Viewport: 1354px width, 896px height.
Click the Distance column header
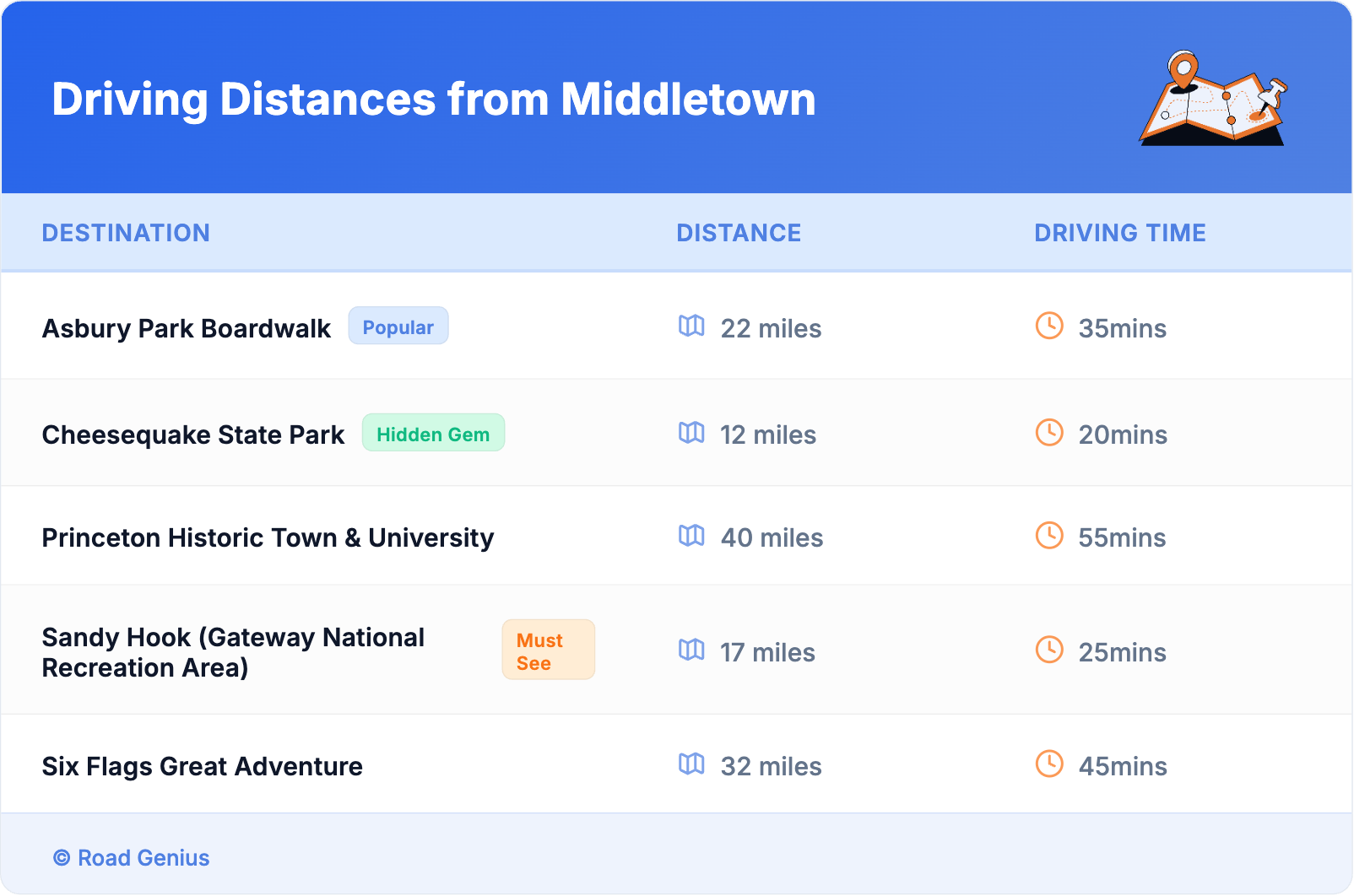[739, 233]
